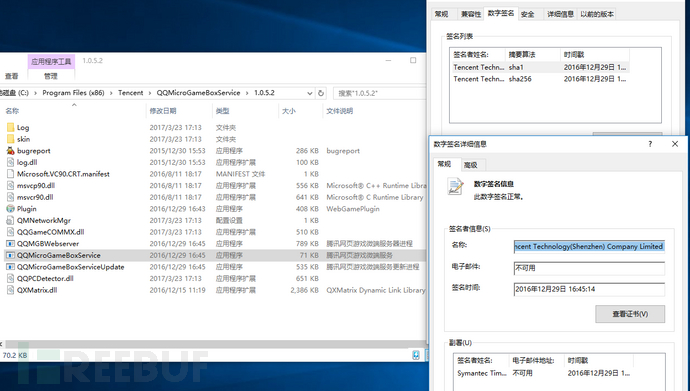Click the QQGameCOMMX.dll file icon
The width and height of the screenshot is (690, 391).
point(11,232)
